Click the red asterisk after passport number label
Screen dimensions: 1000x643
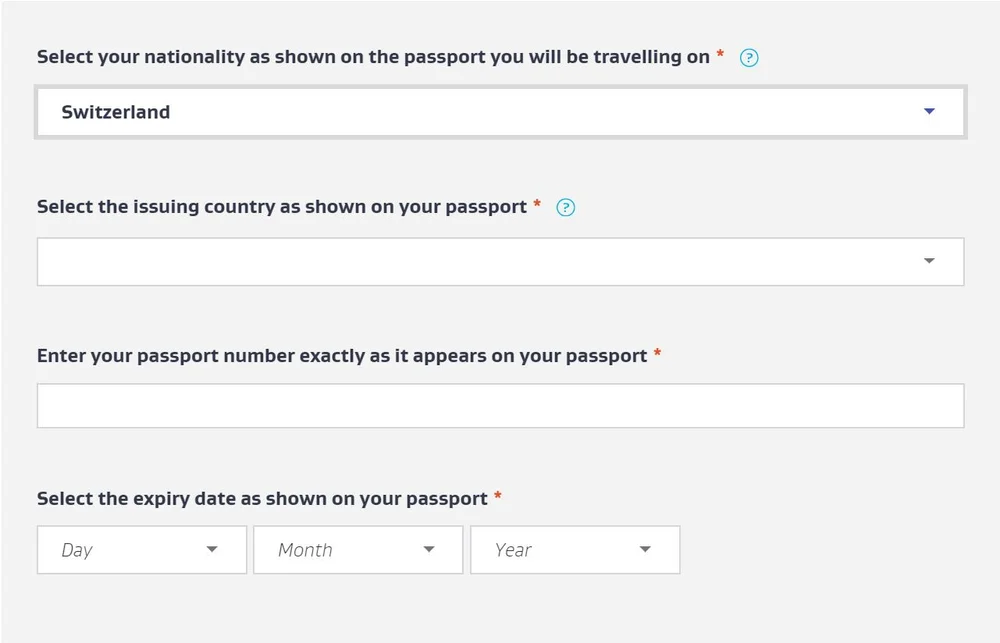(657, 354)
